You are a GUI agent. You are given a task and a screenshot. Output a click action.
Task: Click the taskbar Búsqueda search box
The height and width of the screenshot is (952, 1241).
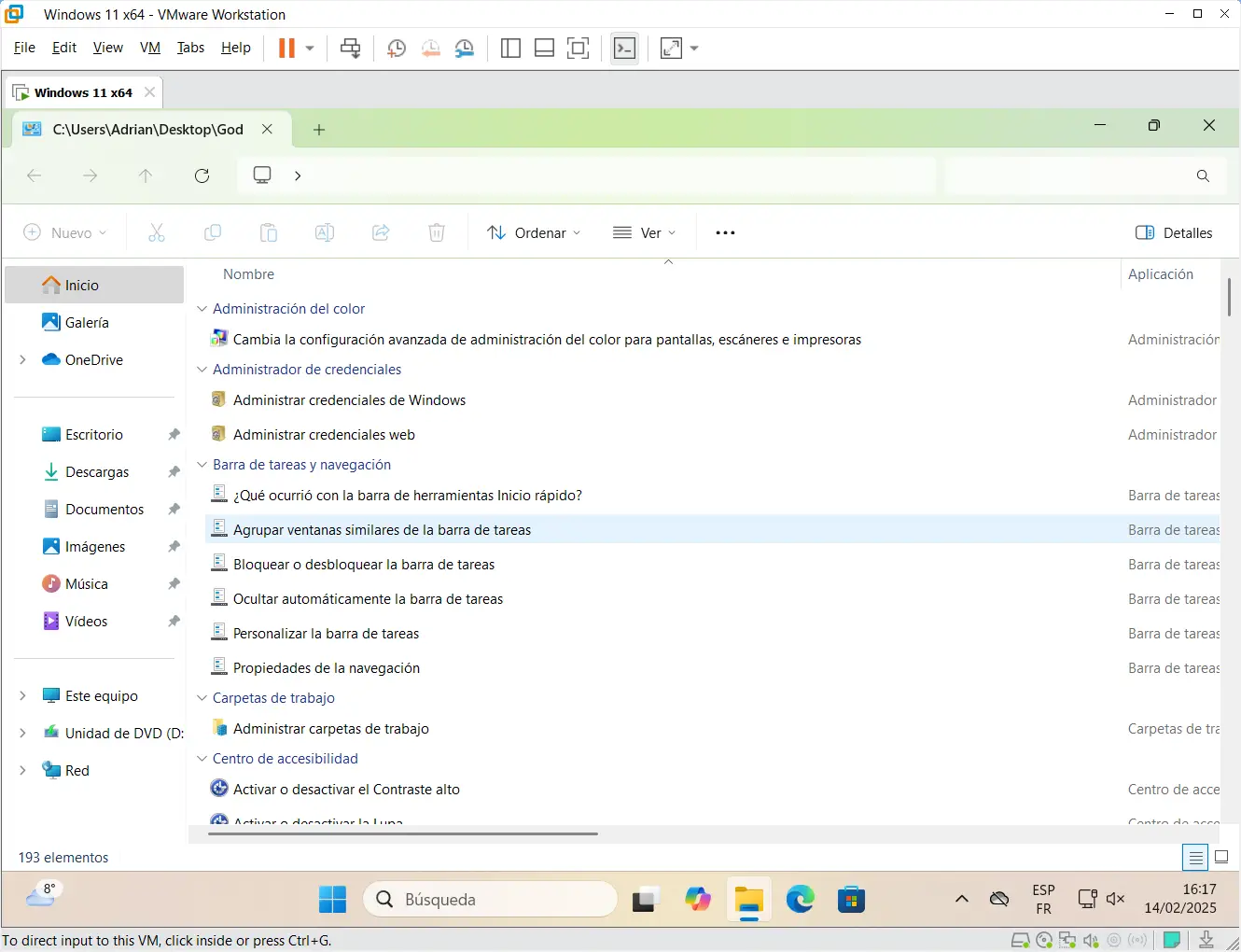[x=490, y=900]
